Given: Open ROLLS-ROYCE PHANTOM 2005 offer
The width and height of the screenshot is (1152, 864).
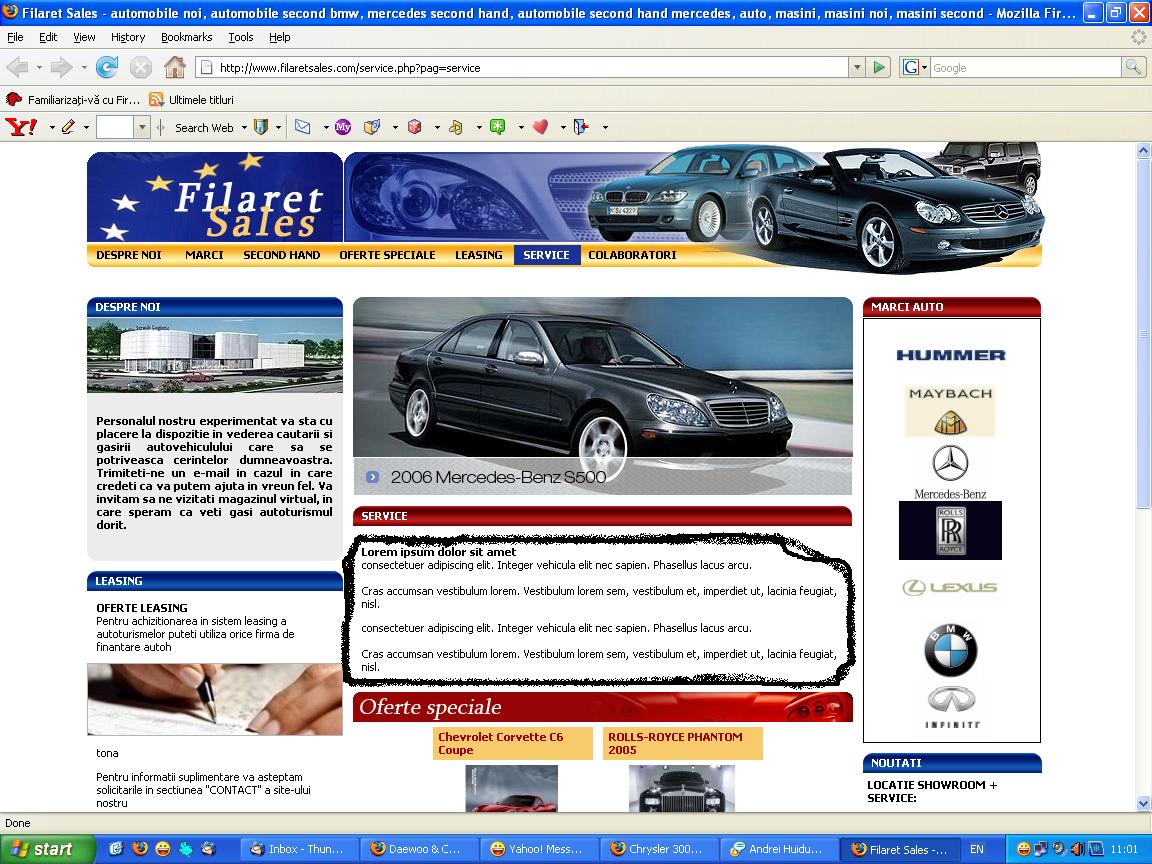Looking at the screenshot, I should (x=683, y=744).
